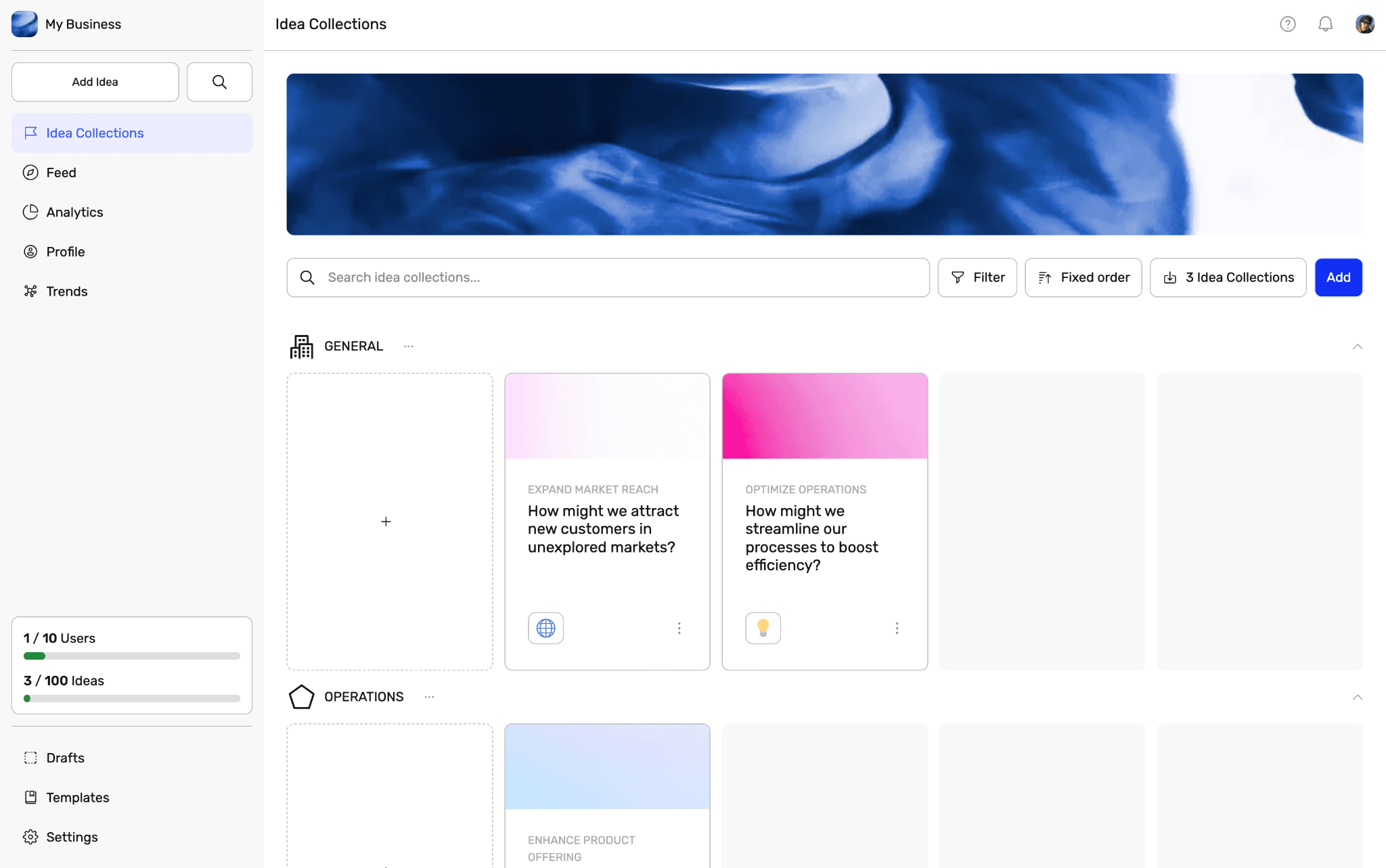The height and width of the screenshot is (868, 1386).
Task: Open the Fixed order sort dropdown
Action: 1083,277
